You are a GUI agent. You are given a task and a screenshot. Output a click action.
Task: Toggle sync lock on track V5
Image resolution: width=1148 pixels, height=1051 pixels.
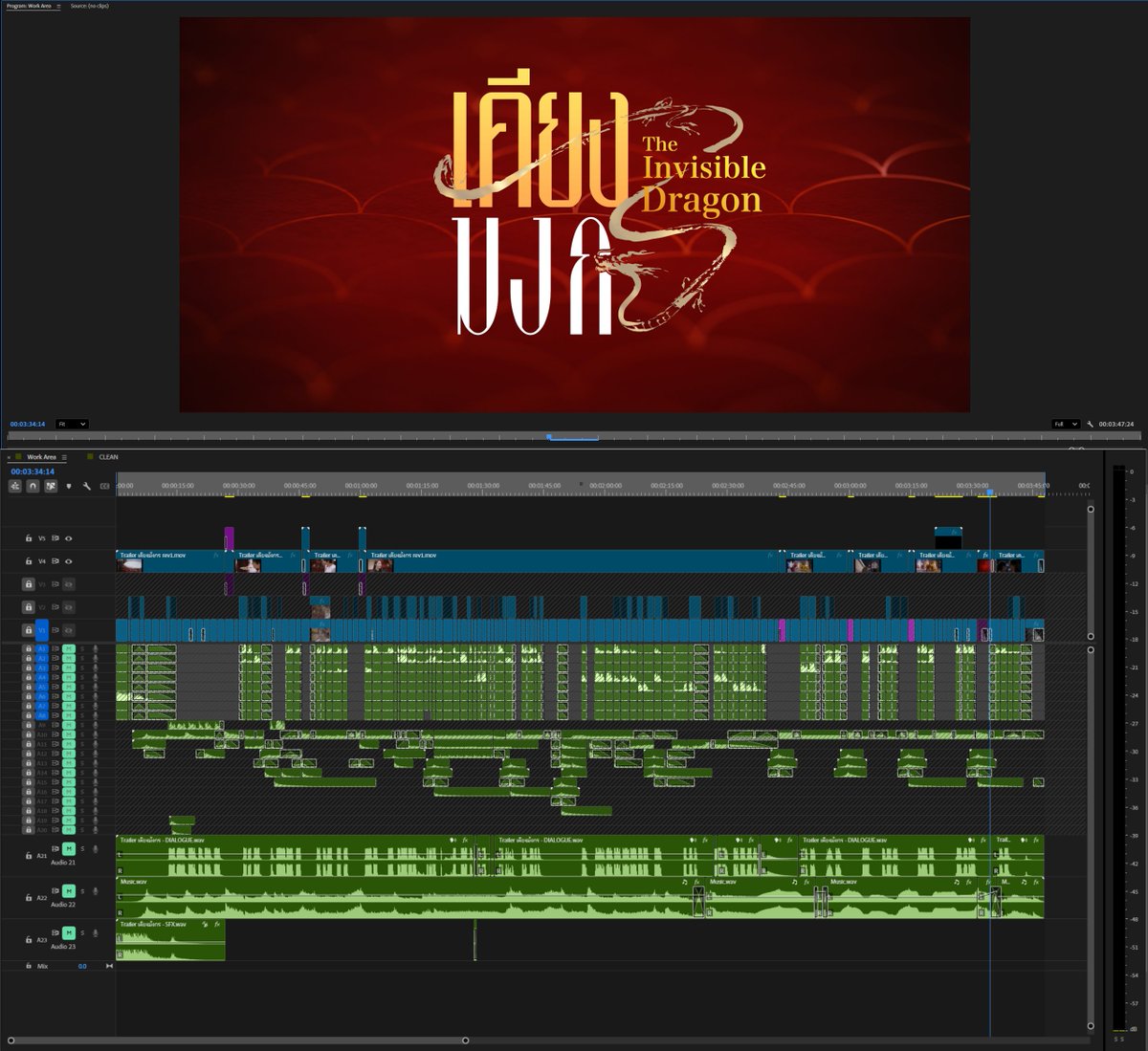pos(55,538)
